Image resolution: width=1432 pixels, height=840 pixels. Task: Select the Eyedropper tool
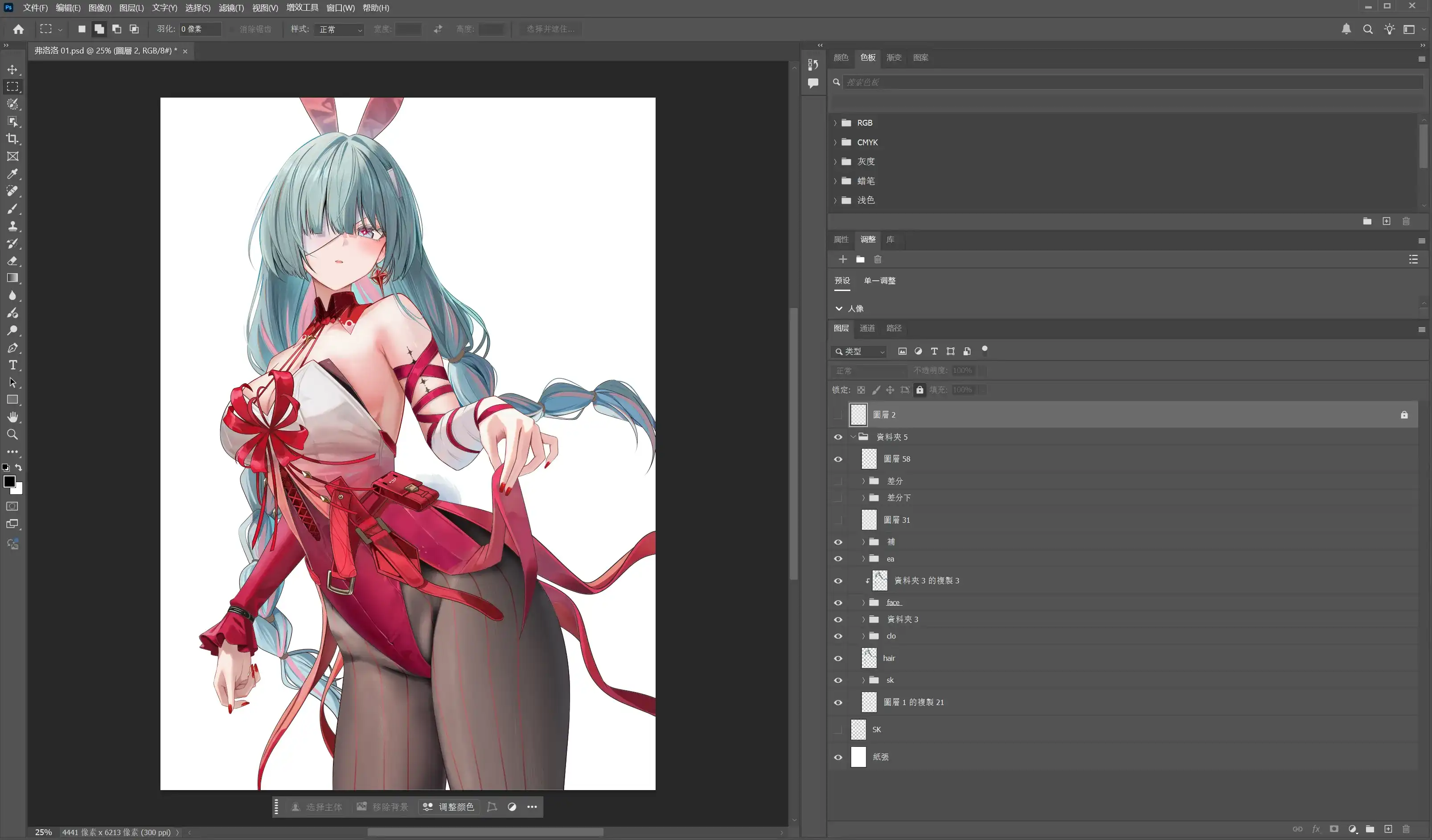[12, 174]
